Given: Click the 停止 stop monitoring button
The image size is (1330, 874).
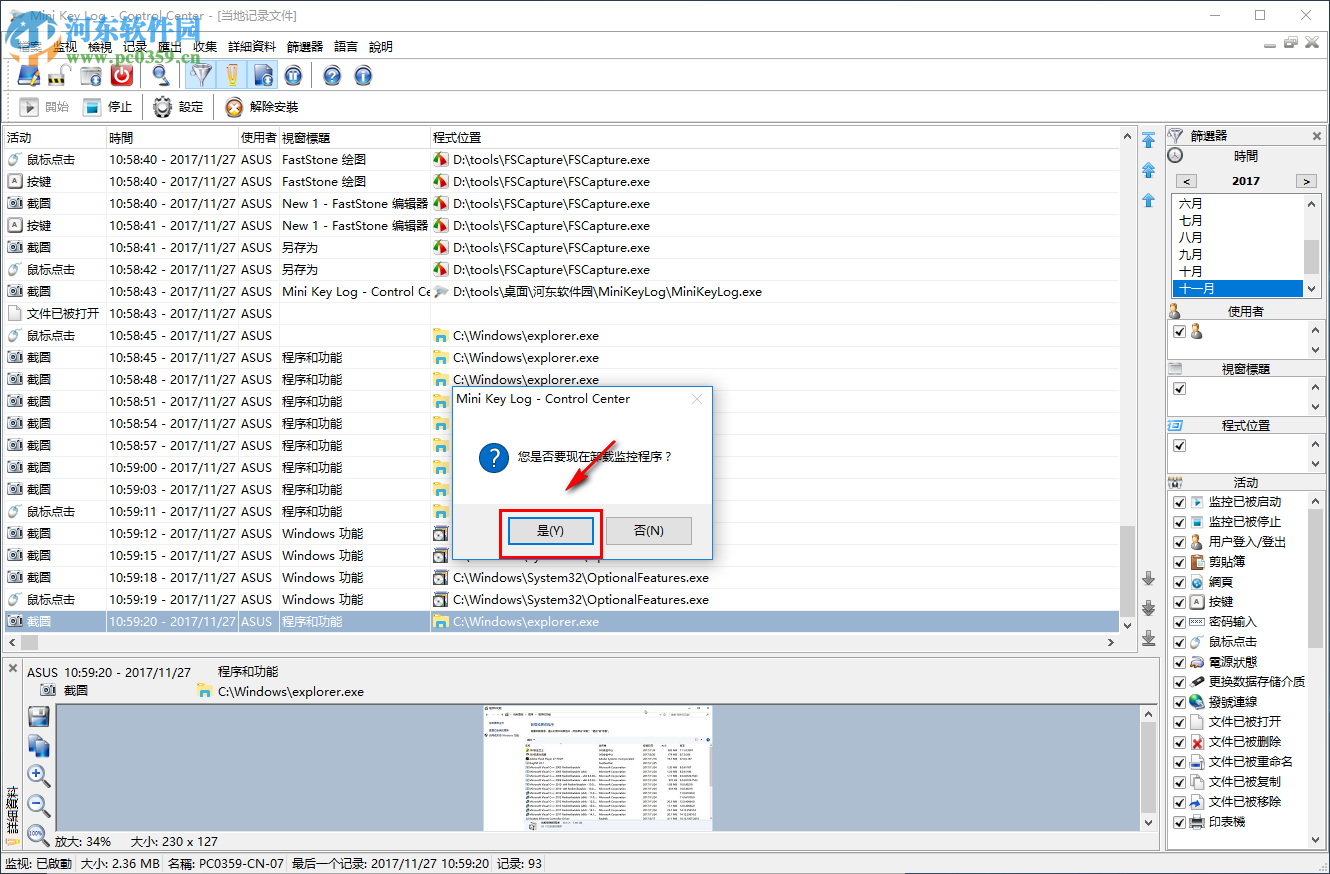Looking at the screenshot, I should tap(107, 107).
